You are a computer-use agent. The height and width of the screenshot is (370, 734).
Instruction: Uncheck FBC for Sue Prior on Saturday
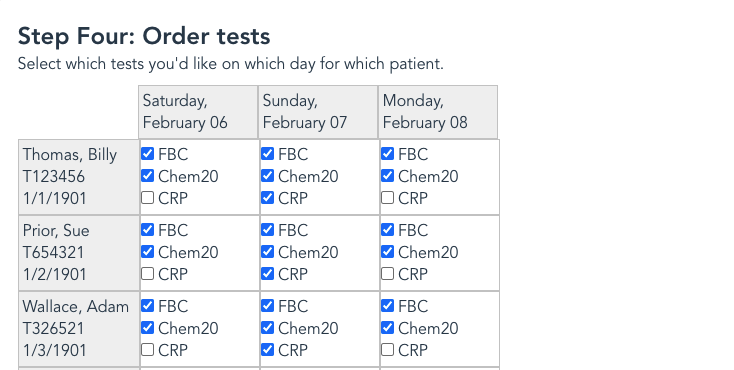point(147,229)
